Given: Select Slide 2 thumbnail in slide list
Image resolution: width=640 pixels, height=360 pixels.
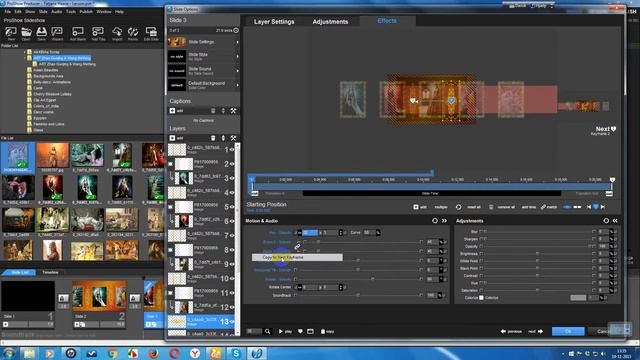Looking at the screenshot, I should 99,297.
